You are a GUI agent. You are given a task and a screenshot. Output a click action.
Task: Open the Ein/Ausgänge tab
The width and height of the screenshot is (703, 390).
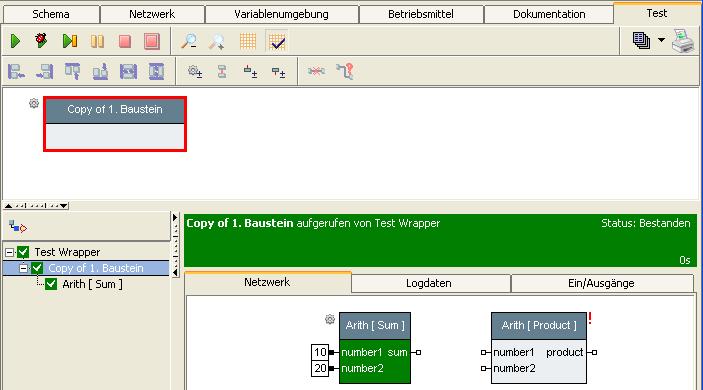[x=601, y=283]
